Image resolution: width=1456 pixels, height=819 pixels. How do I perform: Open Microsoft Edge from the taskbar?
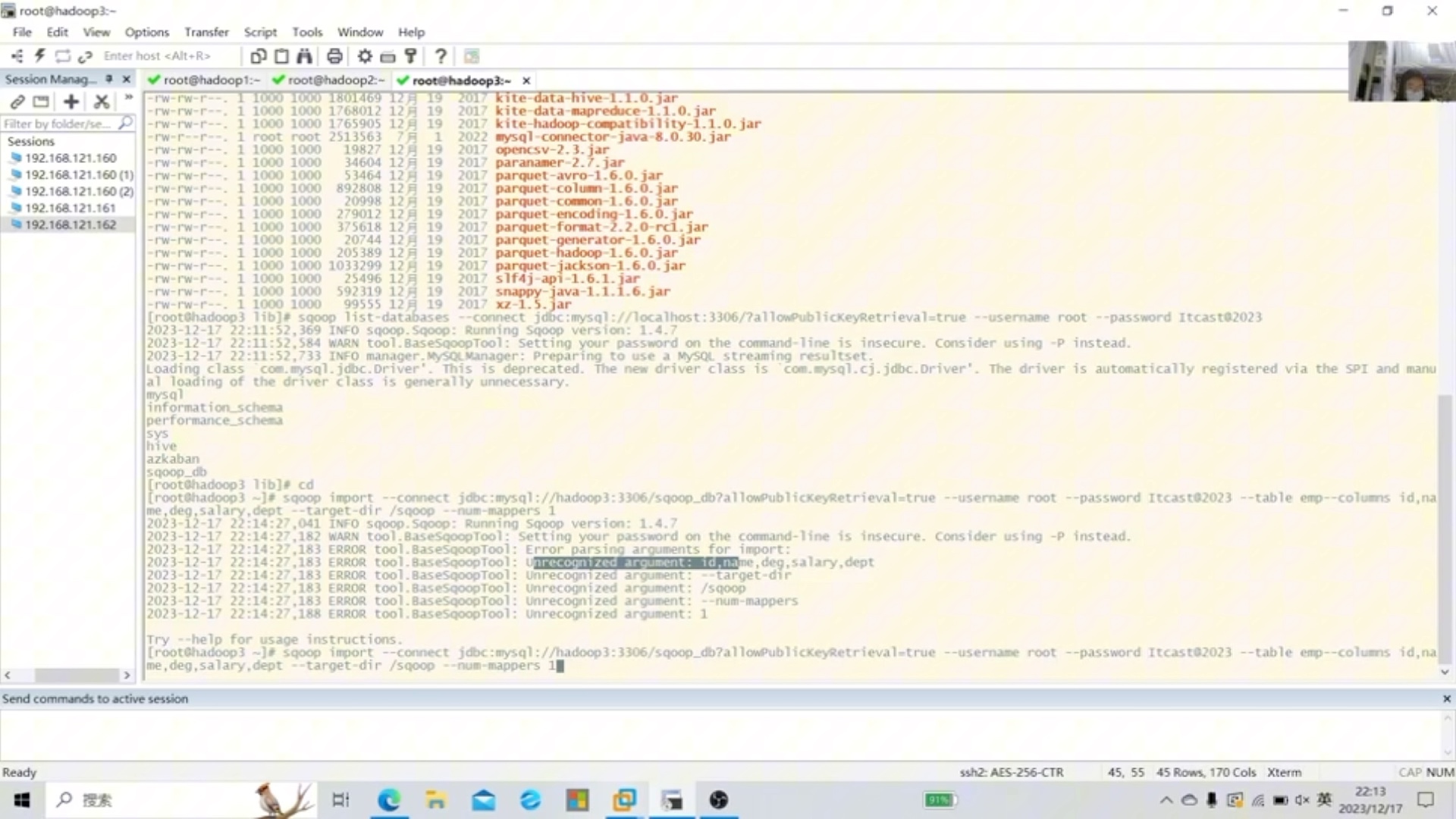[x=389, y=800]
